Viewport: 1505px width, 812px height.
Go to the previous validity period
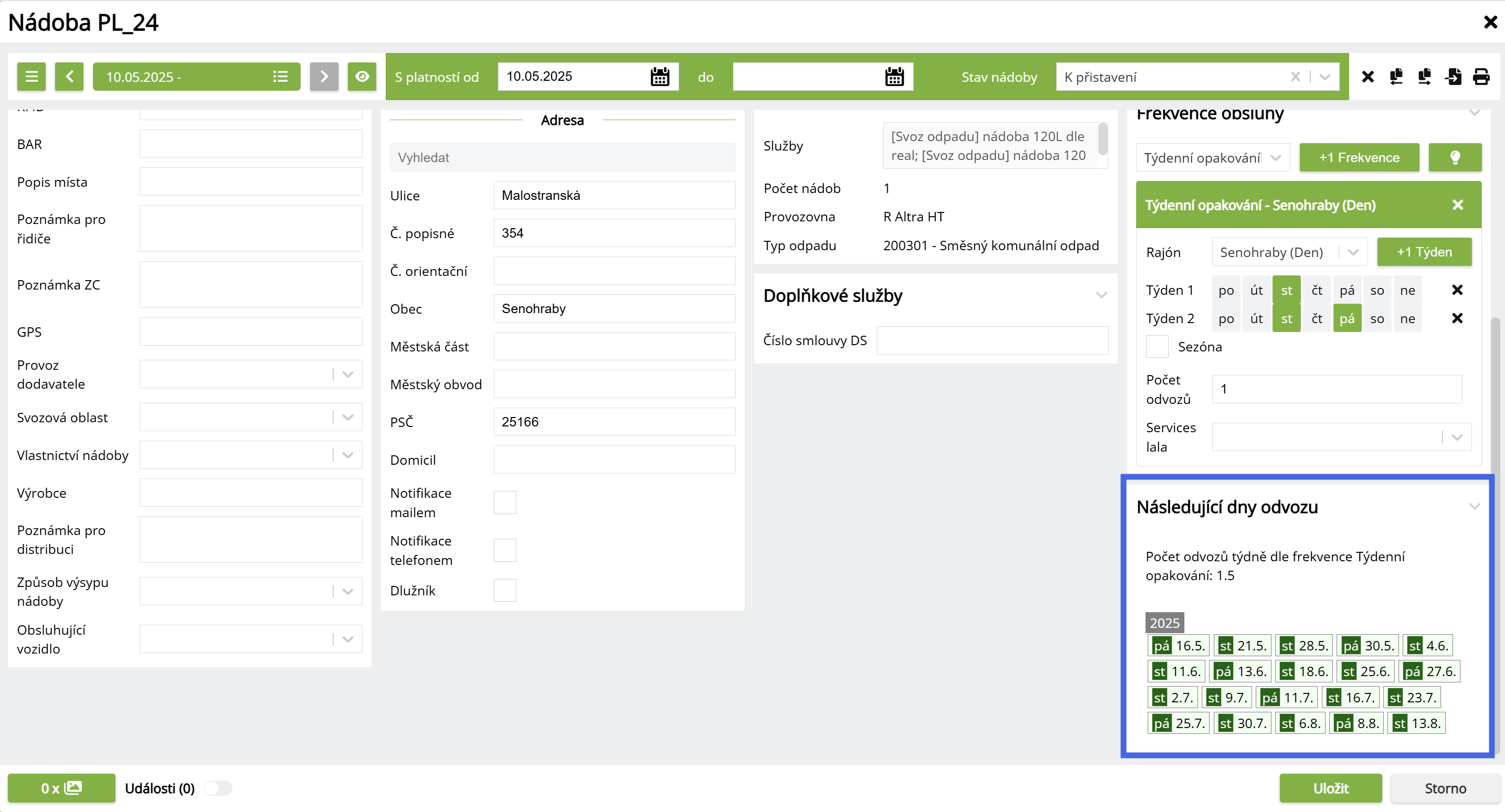[x=69, y=77]
